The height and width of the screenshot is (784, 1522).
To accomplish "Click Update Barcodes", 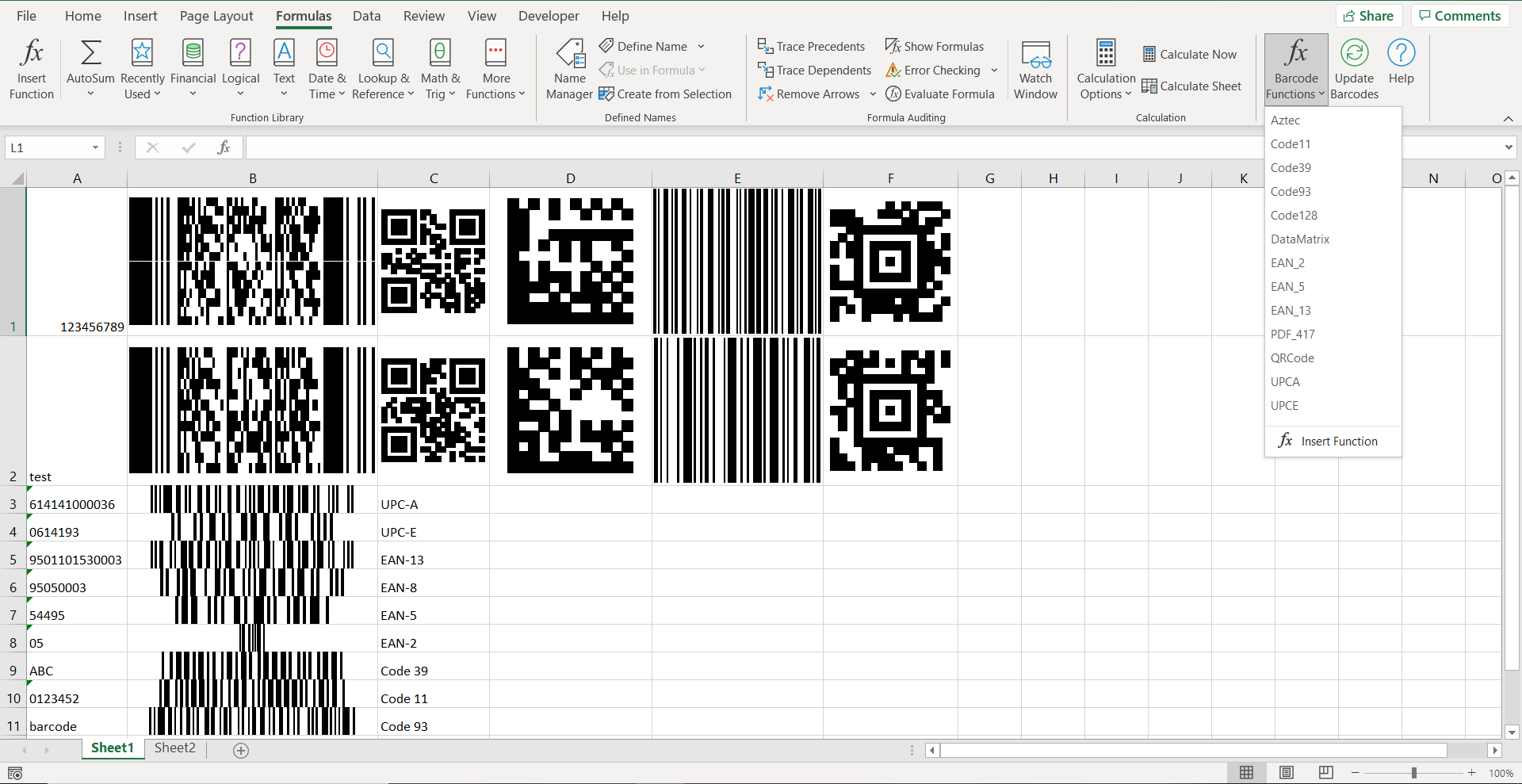I will pyautogui.click(x=1354, y=69).
